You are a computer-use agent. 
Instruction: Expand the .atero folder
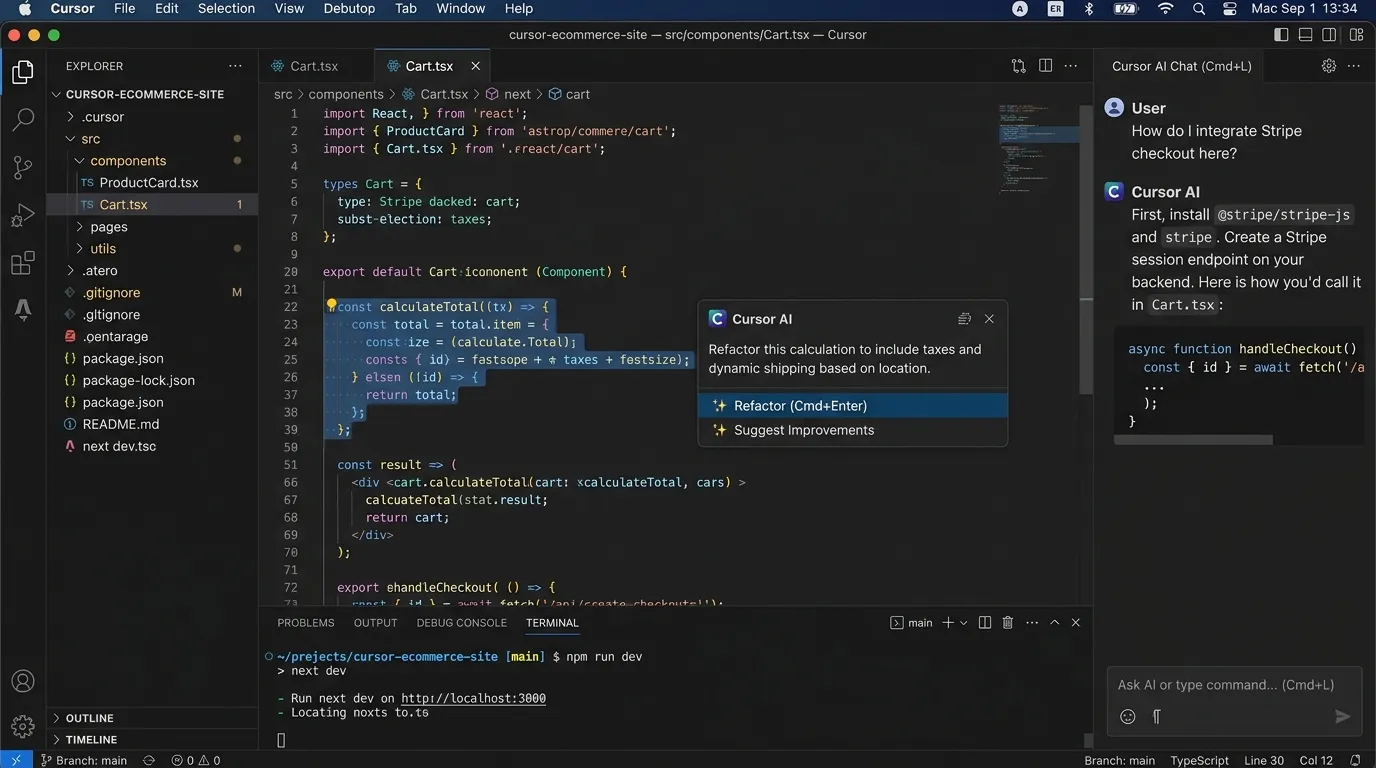[70, 270]
